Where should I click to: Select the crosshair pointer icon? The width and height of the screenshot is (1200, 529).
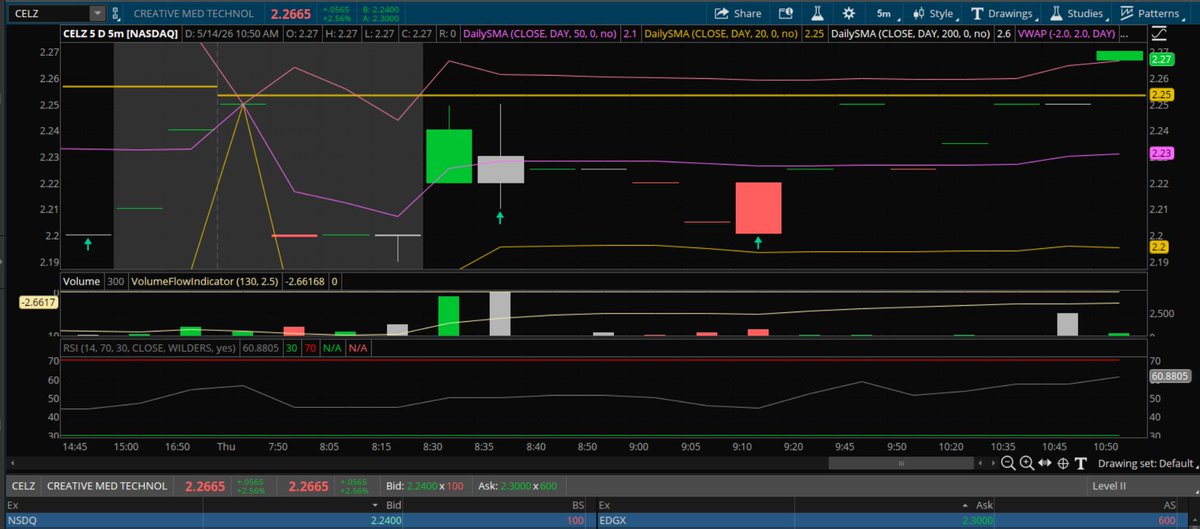[x=1063, y=463]
